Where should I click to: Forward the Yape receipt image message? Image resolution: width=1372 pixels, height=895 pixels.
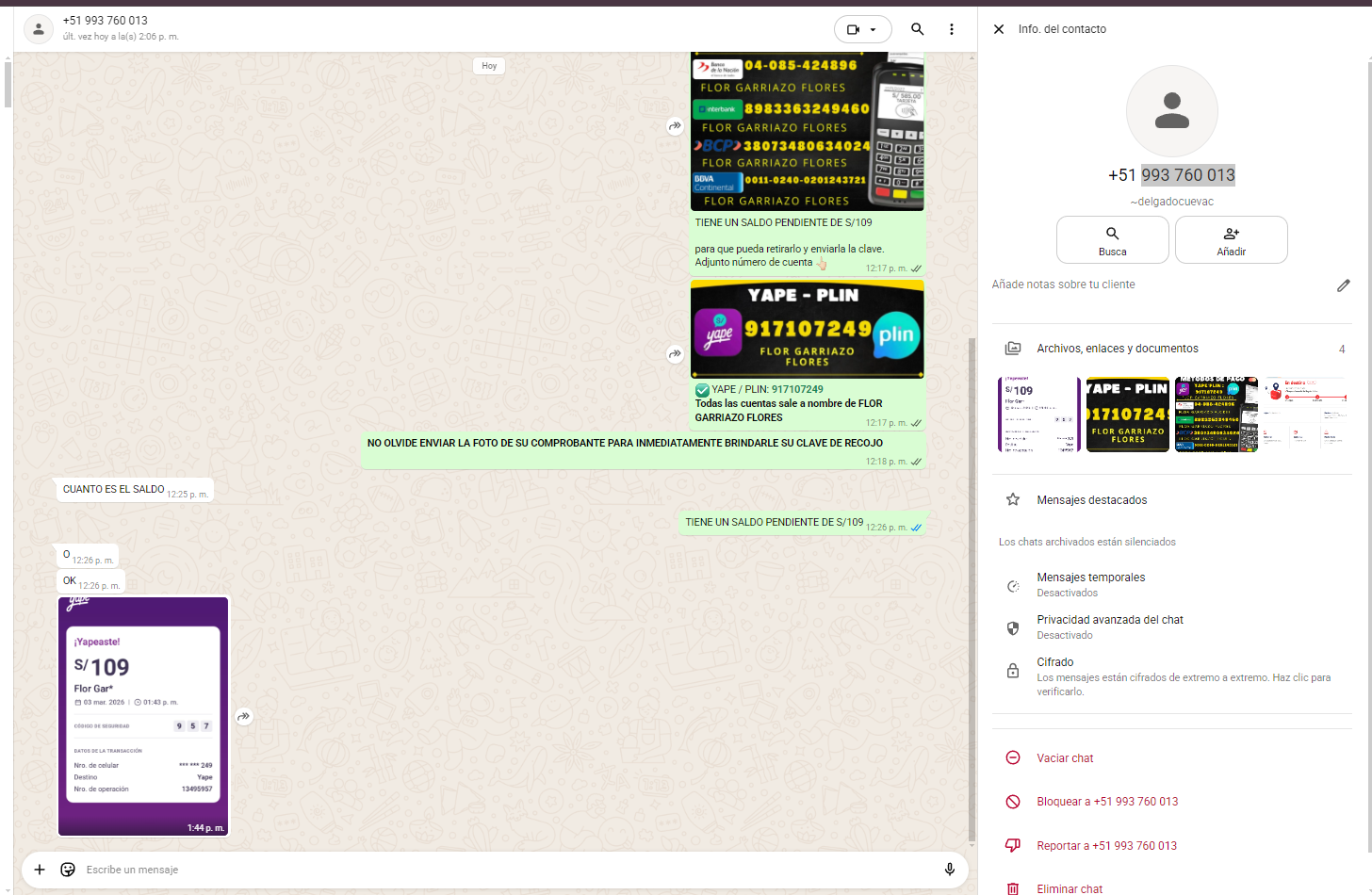click(x=244, y=717)
